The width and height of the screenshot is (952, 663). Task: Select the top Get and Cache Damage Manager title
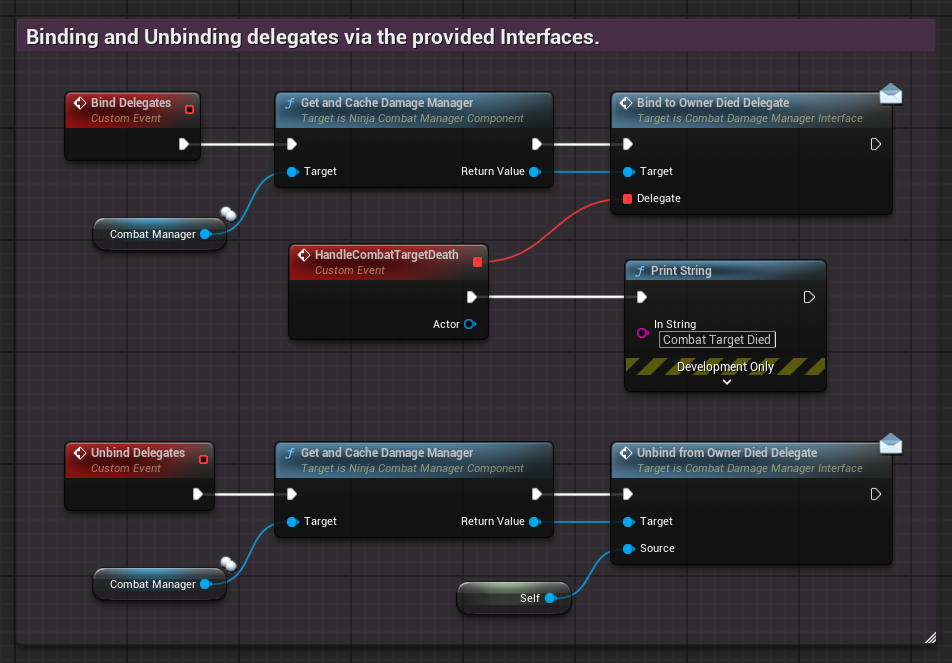point(387,103)
